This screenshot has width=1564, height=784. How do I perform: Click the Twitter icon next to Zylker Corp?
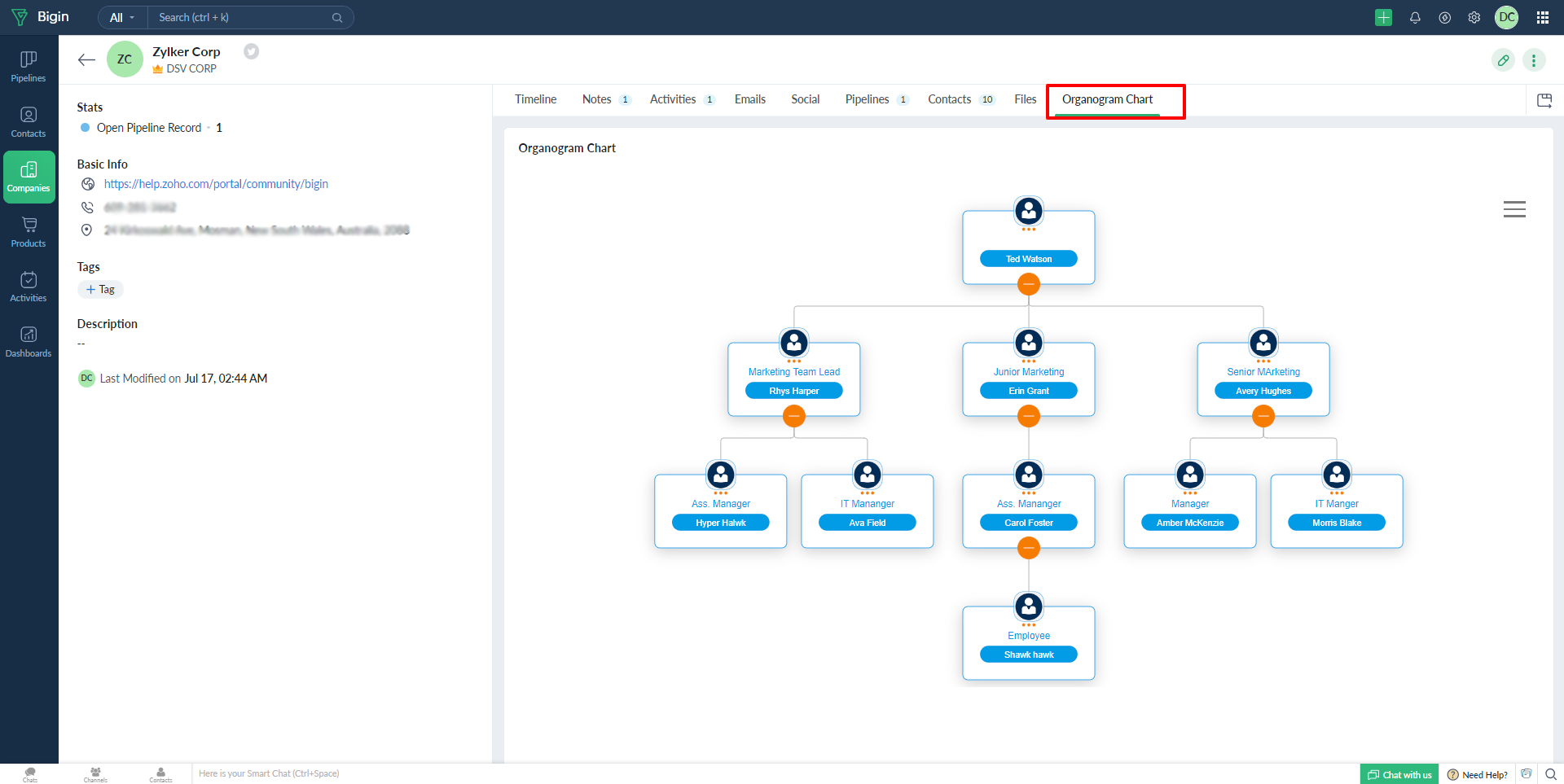click(x=252, y=51)
